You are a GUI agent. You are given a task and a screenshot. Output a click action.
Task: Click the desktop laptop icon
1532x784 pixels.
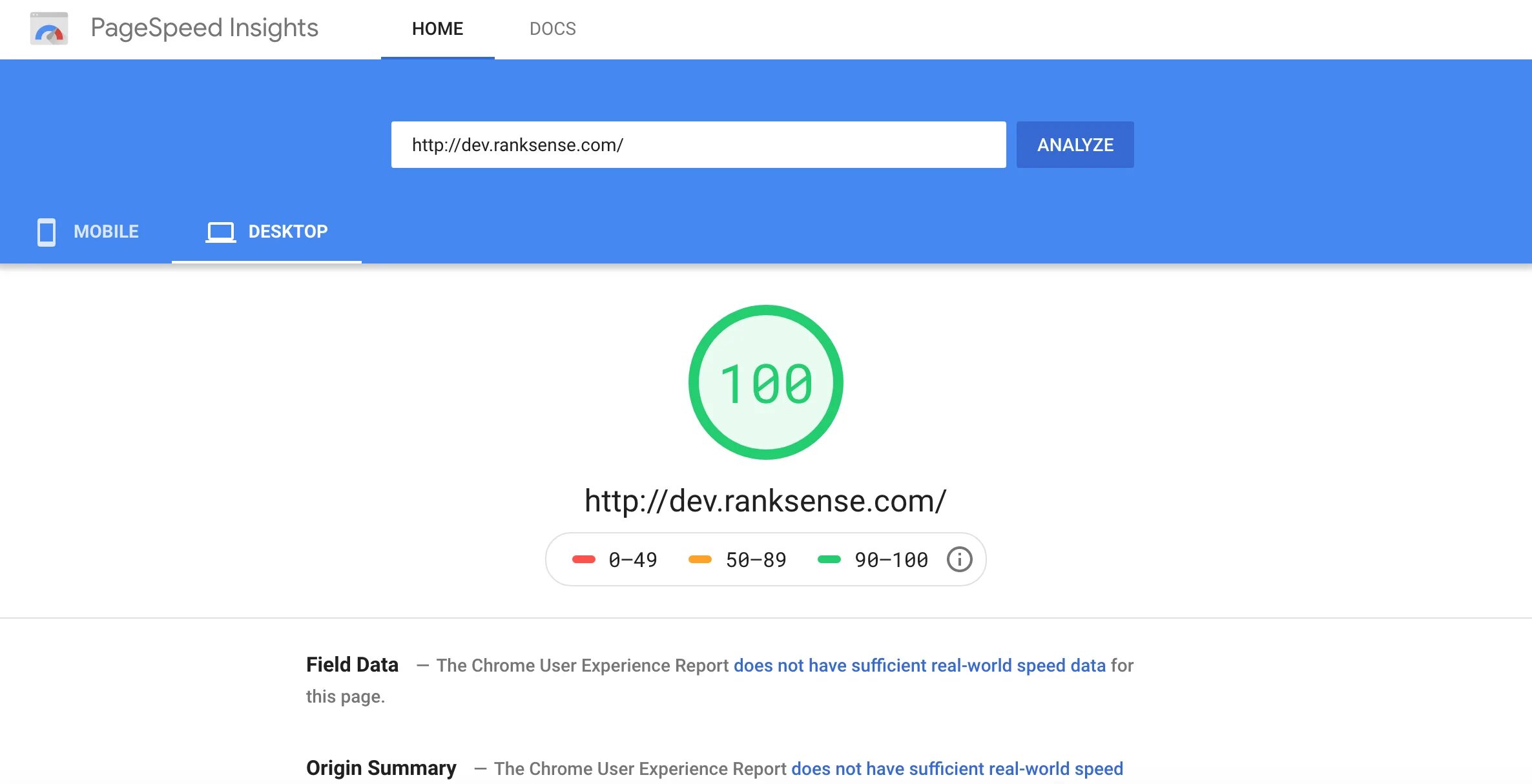coord(220,232)
